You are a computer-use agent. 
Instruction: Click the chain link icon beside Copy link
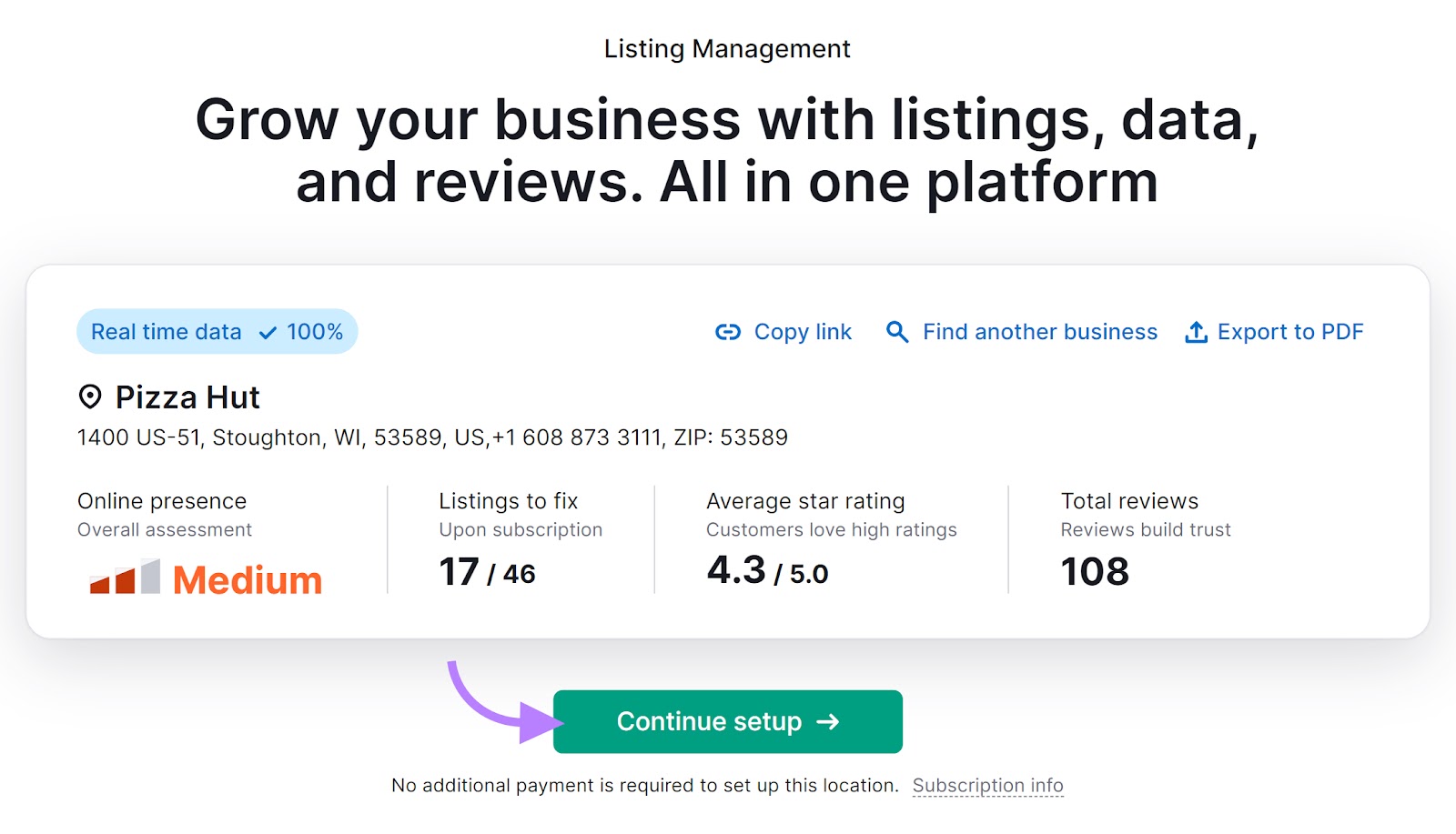728,332
